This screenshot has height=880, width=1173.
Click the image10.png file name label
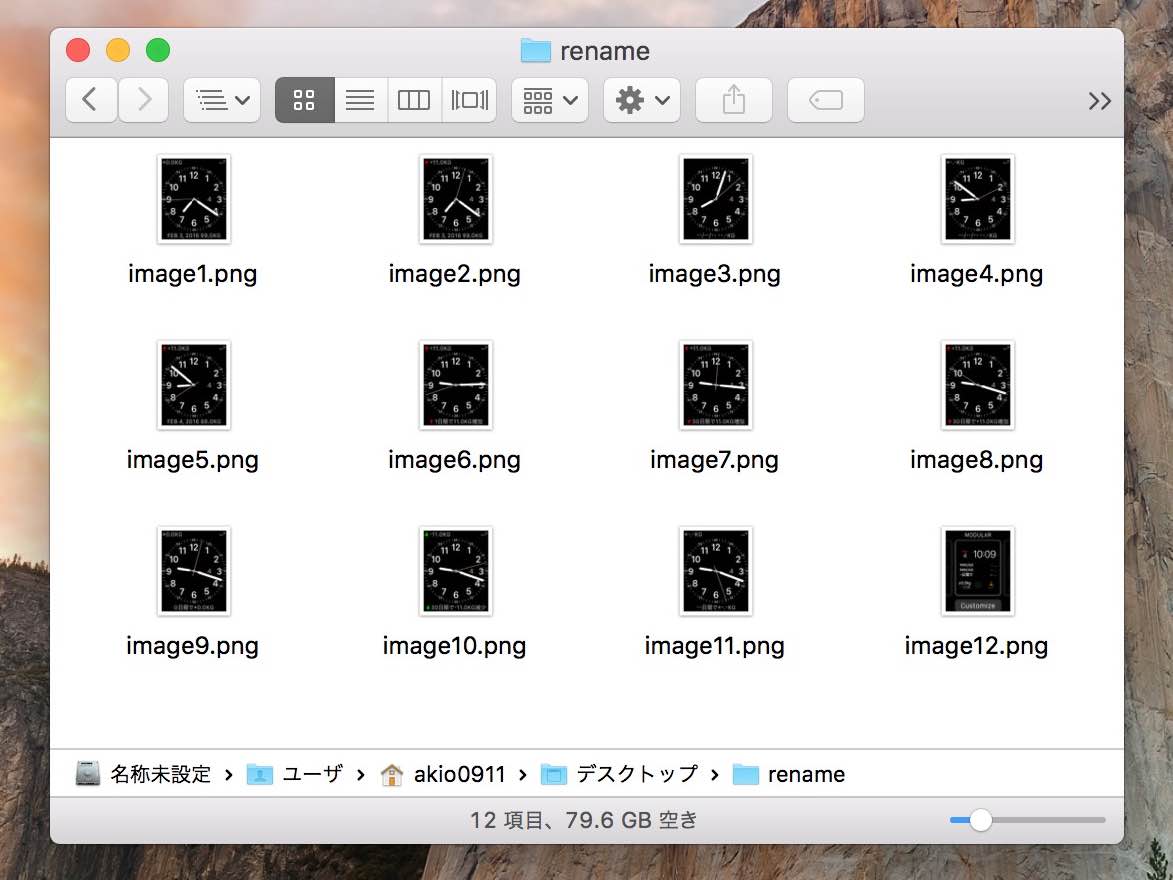point(454,647)
